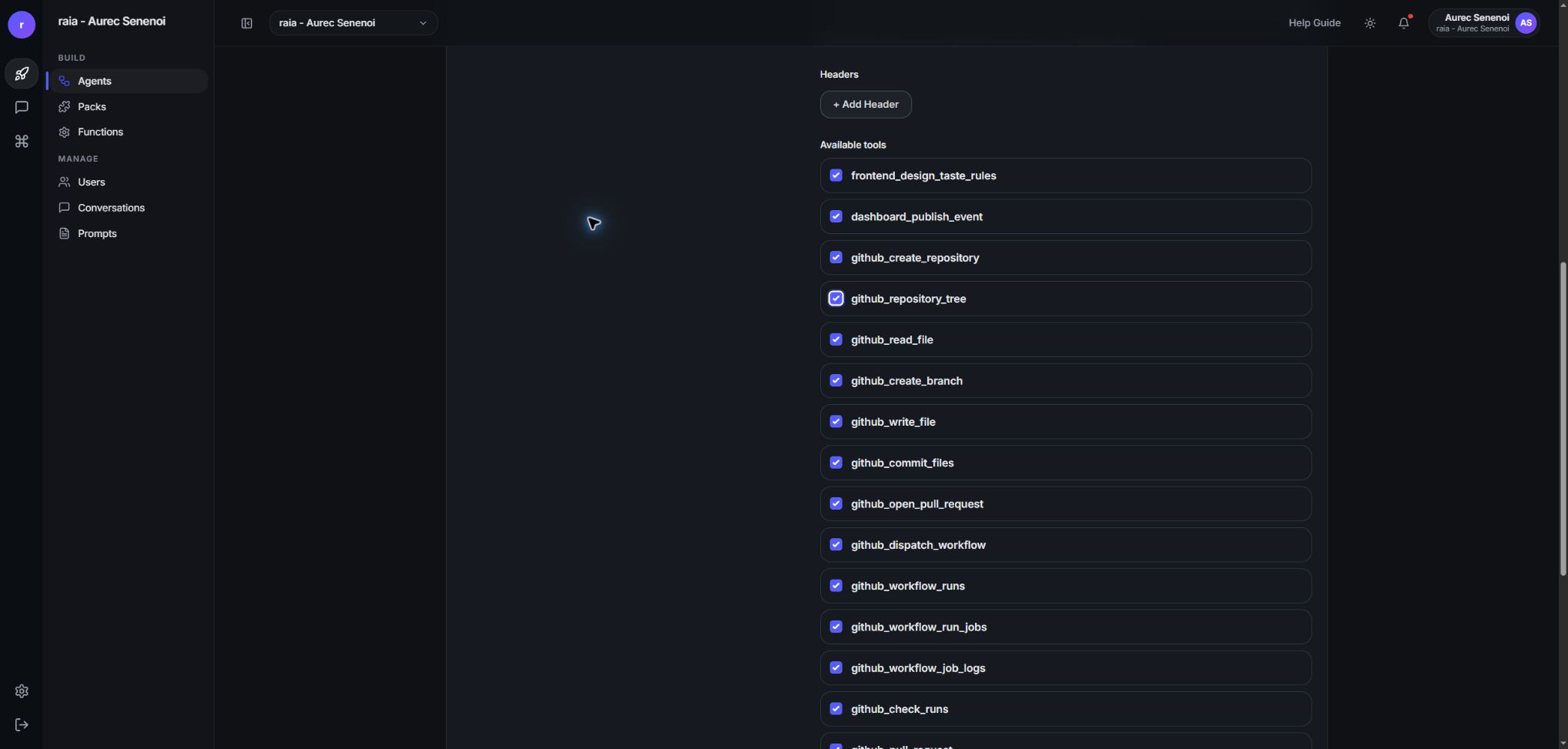This screenshot has height=749, width=1568.
Task: Uncheck github_dispatch_workflow tool
Action: tap(836, 545)
